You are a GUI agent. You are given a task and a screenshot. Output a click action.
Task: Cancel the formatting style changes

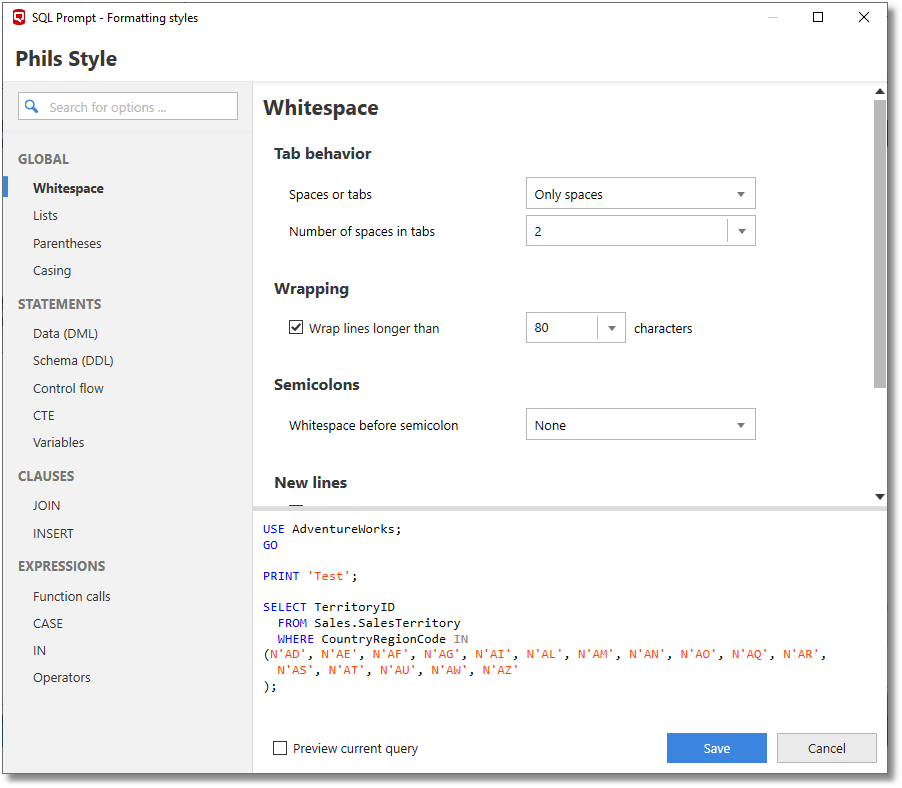tap(827, 748)
